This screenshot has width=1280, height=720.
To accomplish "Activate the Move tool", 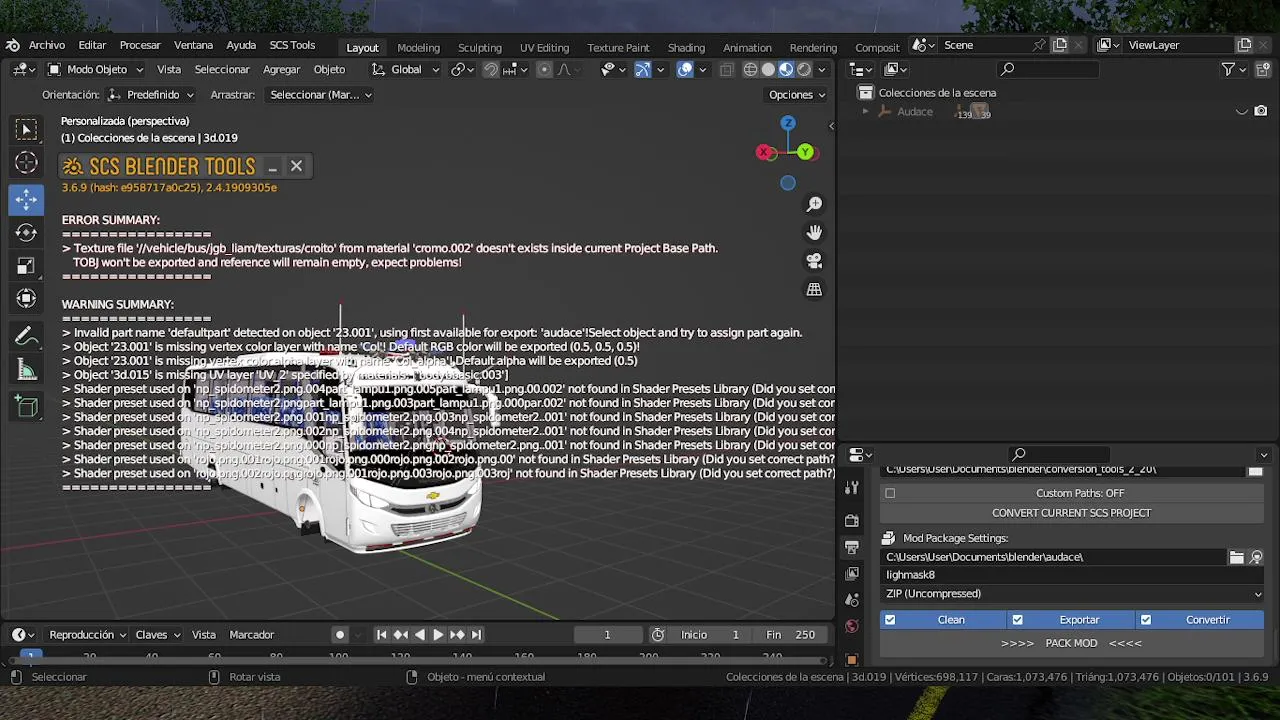I will click(x=26, y=198).
